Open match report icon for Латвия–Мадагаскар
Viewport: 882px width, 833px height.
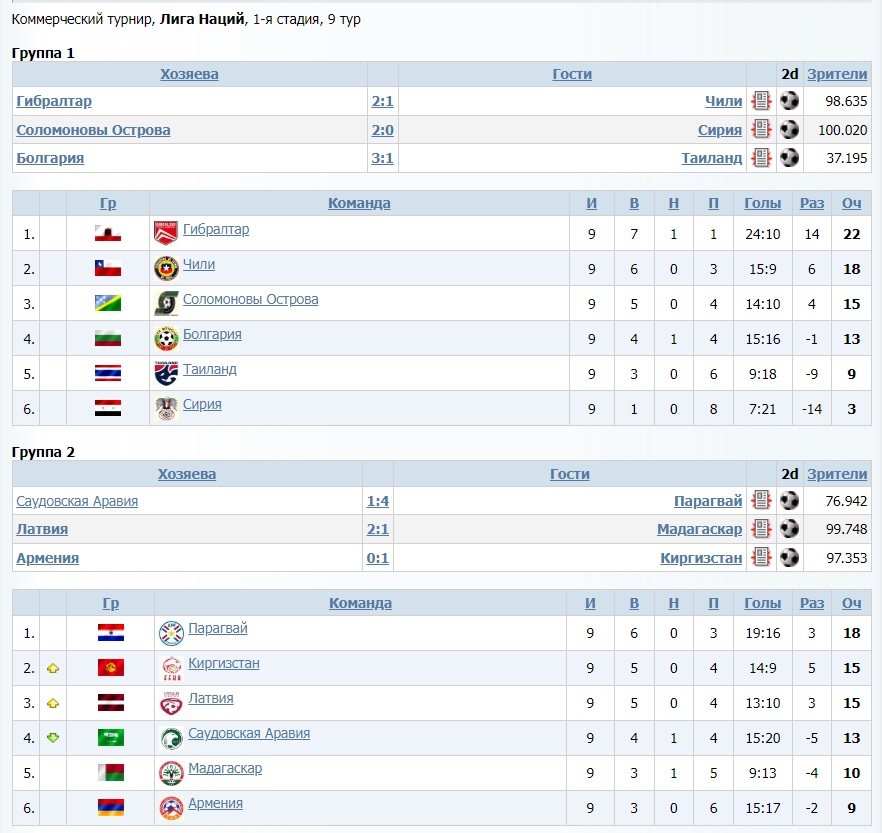pos(762,529)
